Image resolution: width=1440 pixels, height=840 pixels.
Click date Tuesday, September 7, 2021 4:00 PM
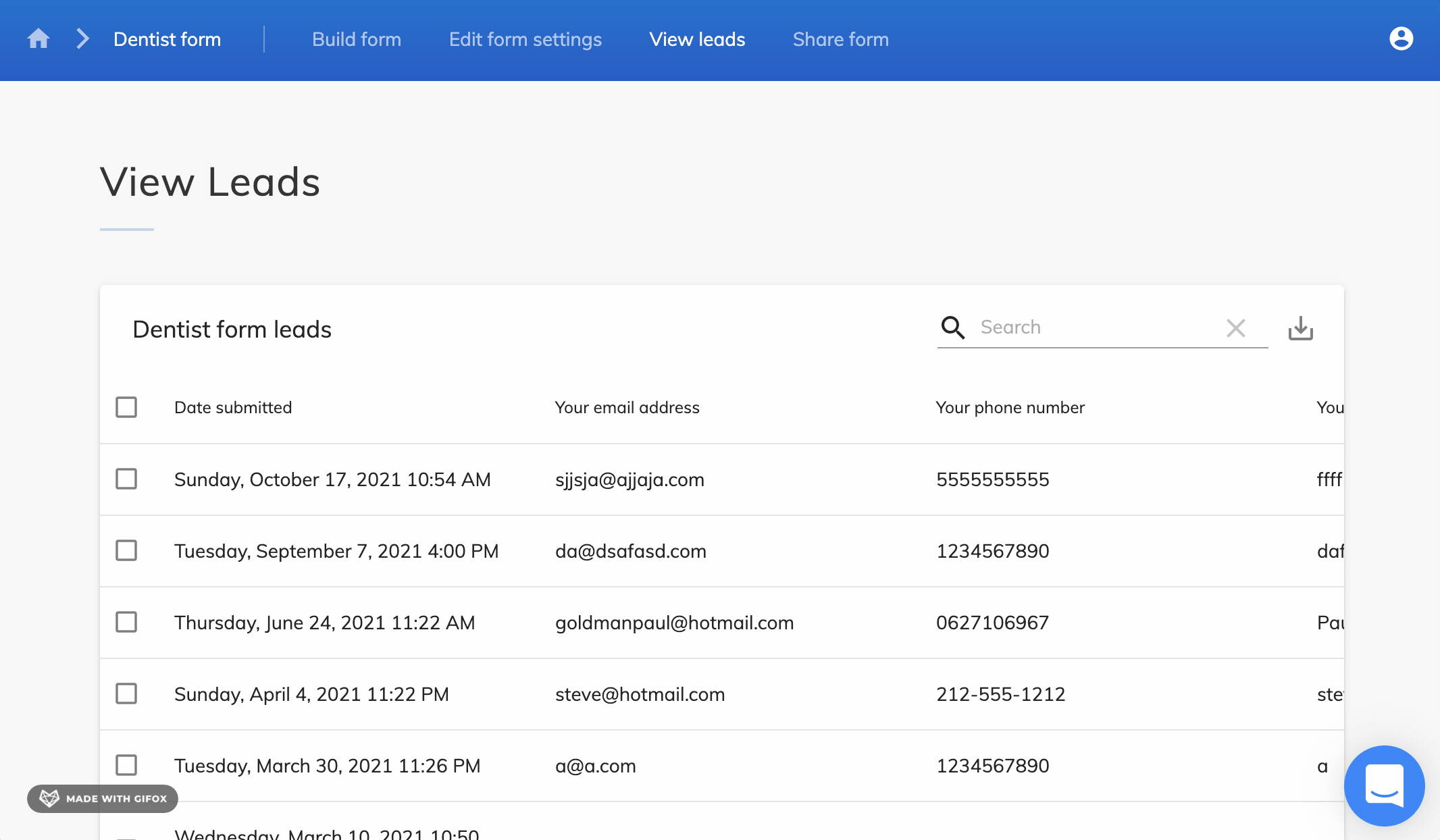pyautogui.click(x=336, y=551)
